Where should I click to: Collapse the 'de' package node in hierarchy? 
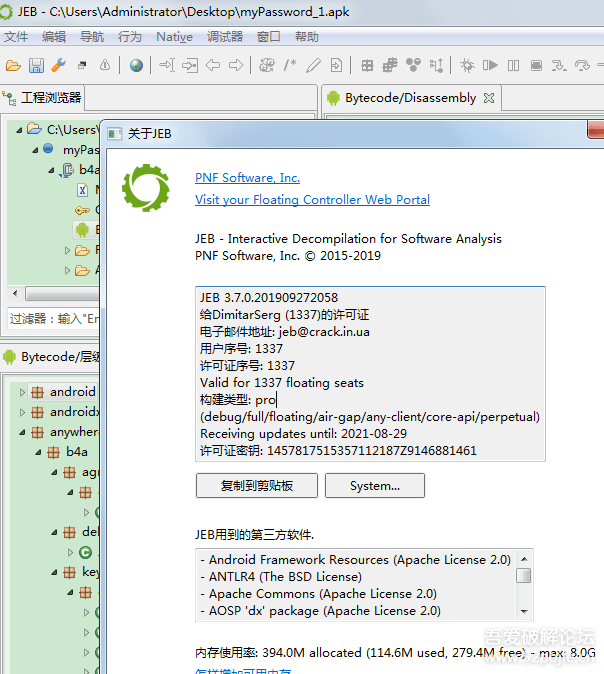pos(55,533)
